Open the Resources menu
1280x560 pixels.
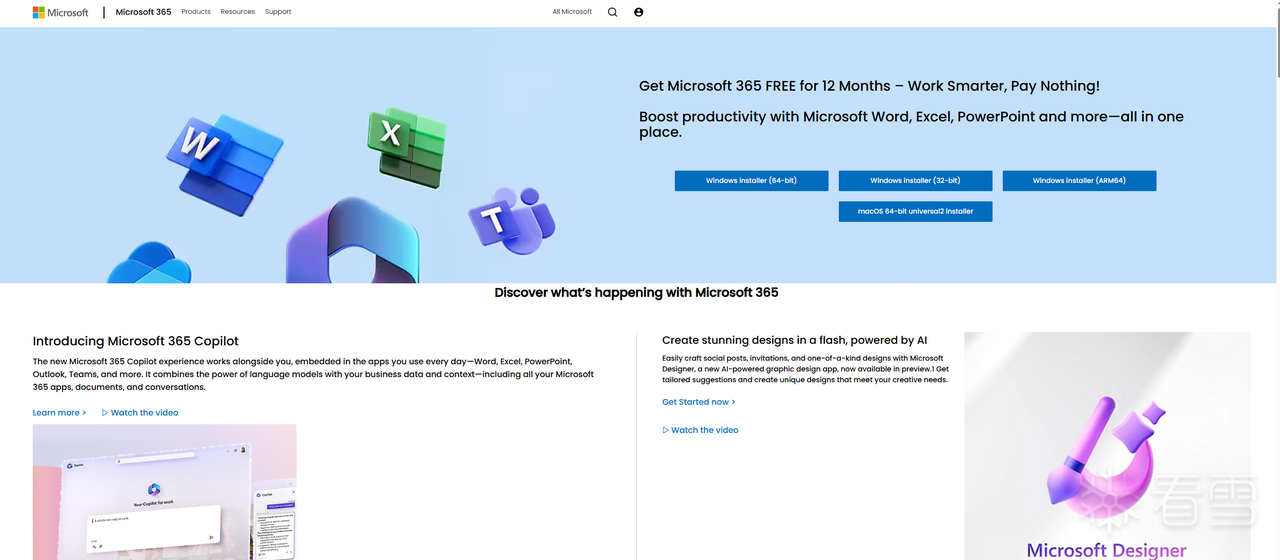point(238,12)
